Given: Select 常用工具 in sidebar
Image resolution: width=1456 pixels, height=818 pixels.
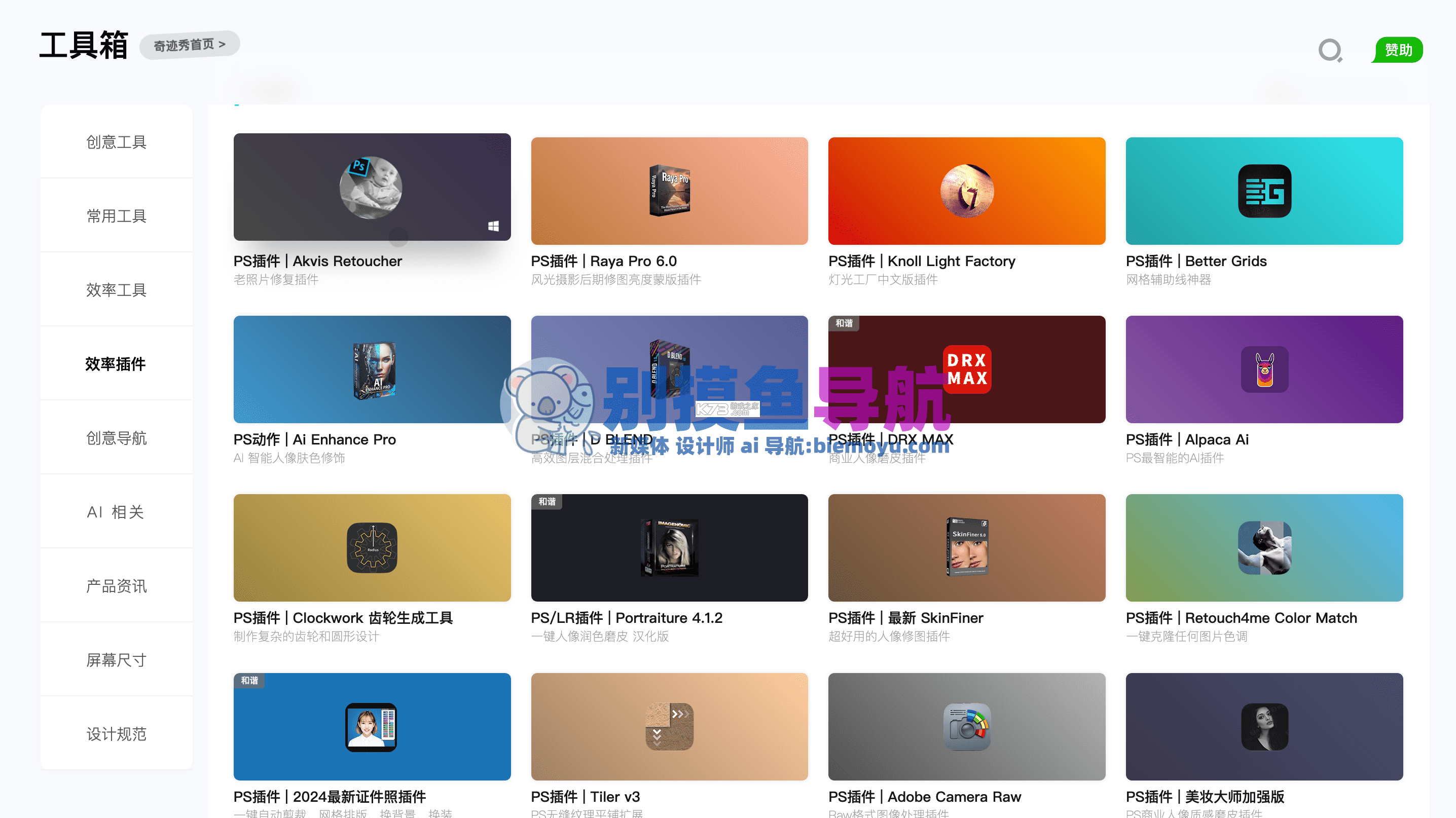Looking at the screenshot, I should point(117,216).
